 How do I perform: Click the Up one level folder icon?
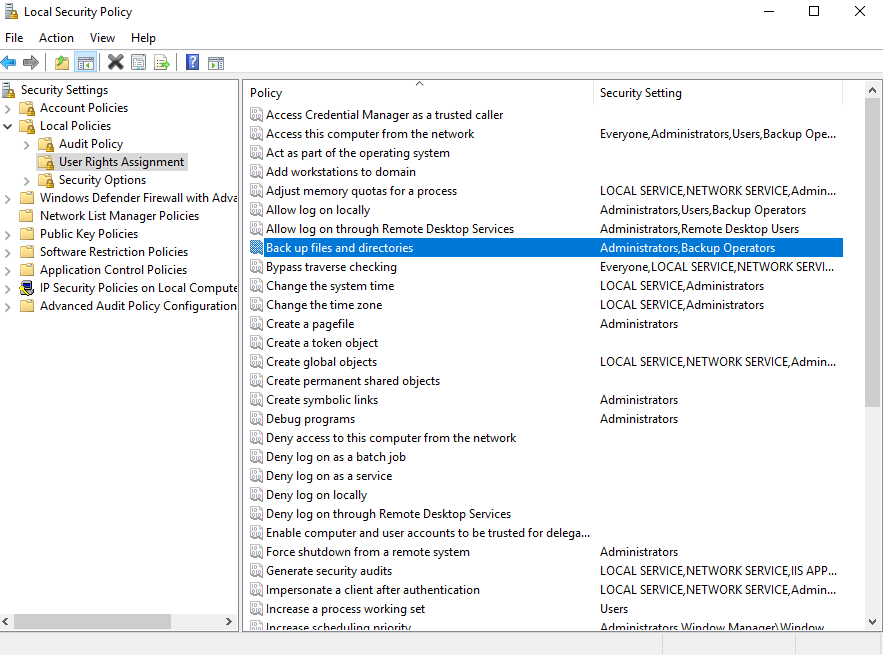pyautogui.click(x=62, y=62)
